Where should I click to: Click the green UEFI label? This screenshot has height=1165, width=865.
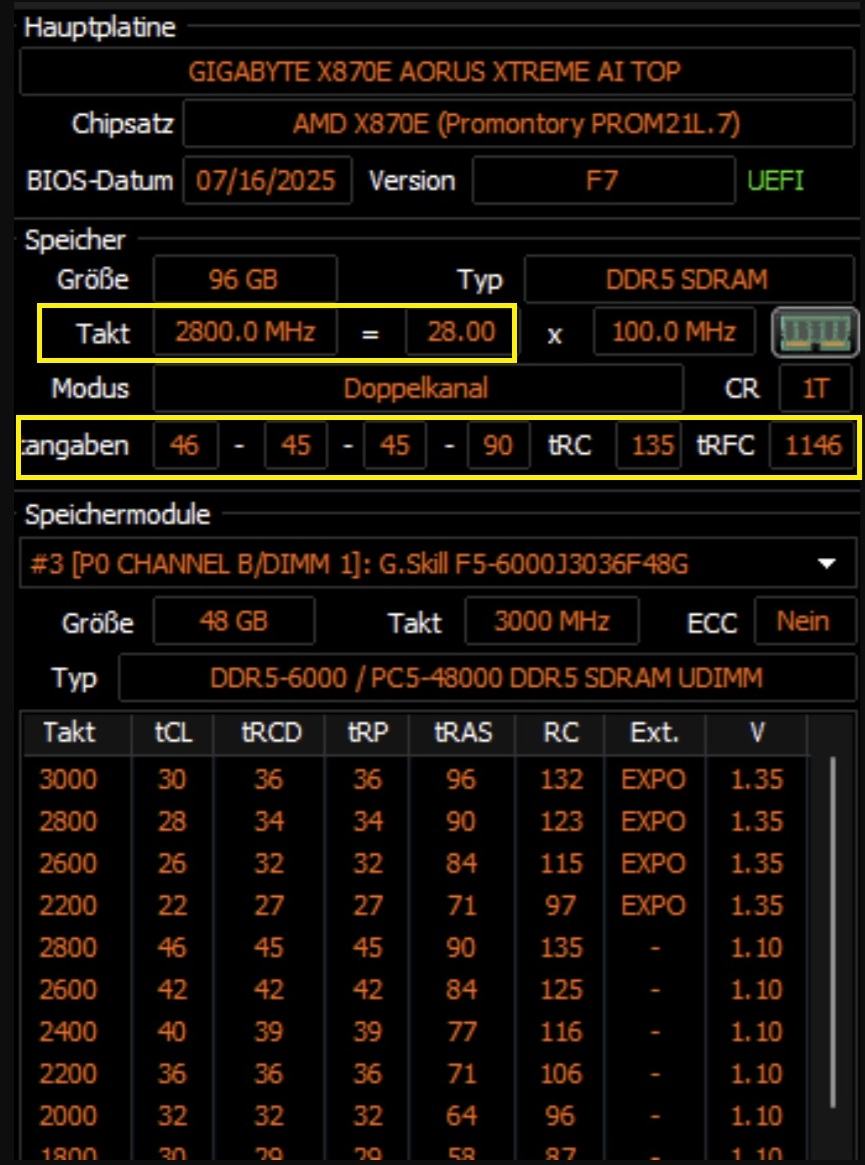tap(775, 181)
